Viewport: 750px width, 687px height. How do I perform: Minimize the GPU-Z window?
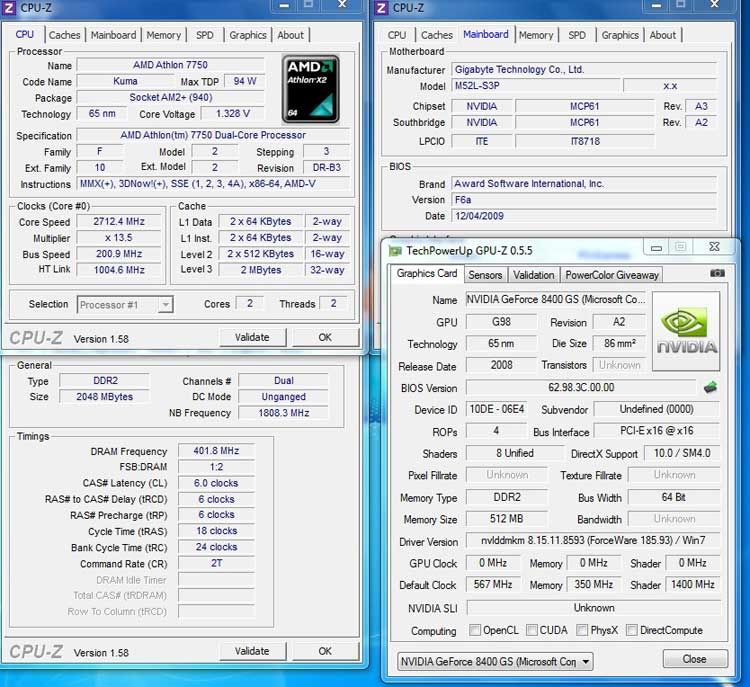tap(656, 247)
